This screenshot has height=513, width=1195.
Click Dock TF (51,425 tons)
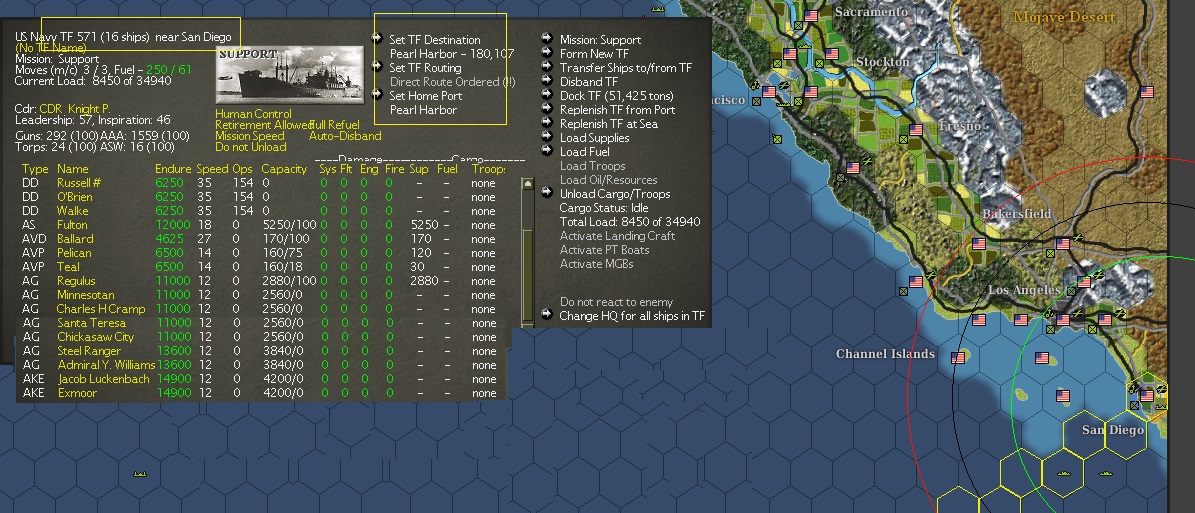coord(617,96)
